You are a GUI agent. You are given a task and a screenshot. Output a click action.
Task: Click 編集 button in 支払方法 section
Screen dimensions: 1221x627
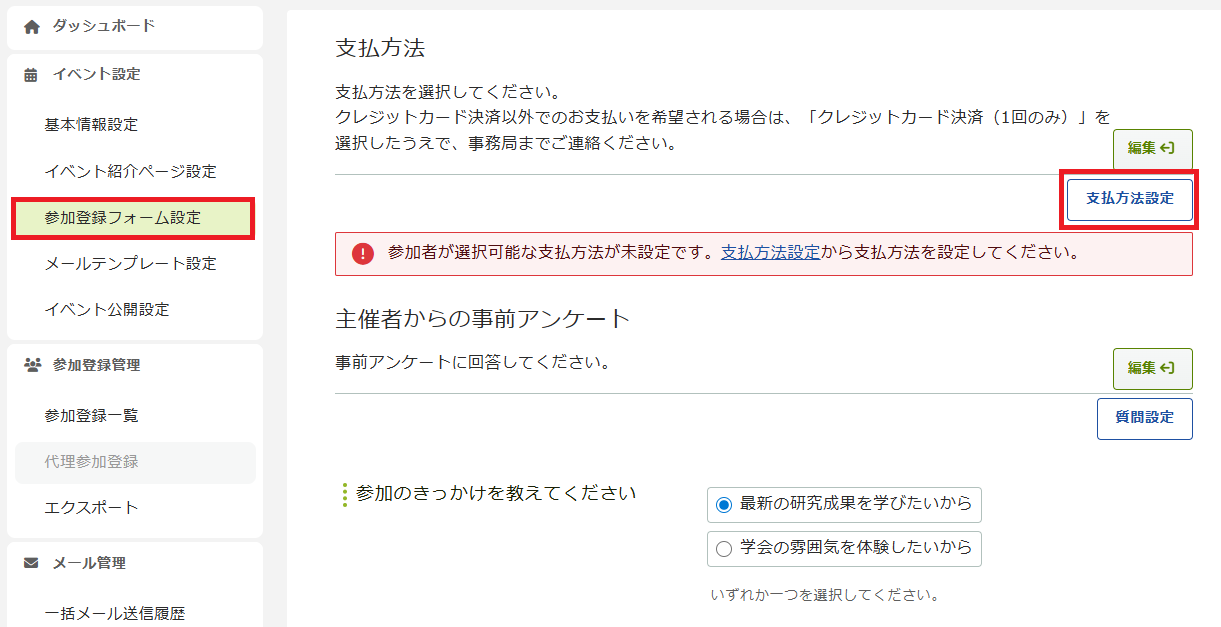[1152, 148]
